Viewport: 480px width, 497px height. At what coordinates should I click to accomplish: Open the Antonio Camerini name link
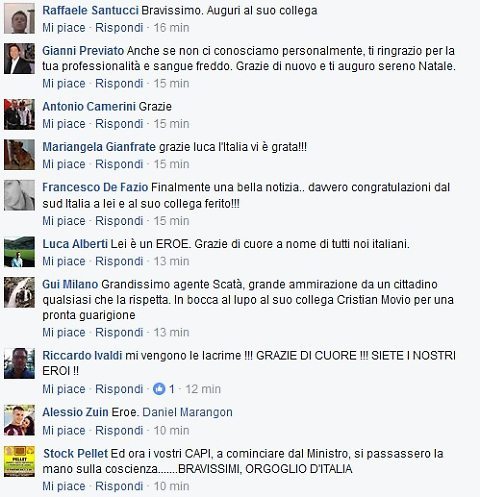pyautogui.click(x=89, y=107)
